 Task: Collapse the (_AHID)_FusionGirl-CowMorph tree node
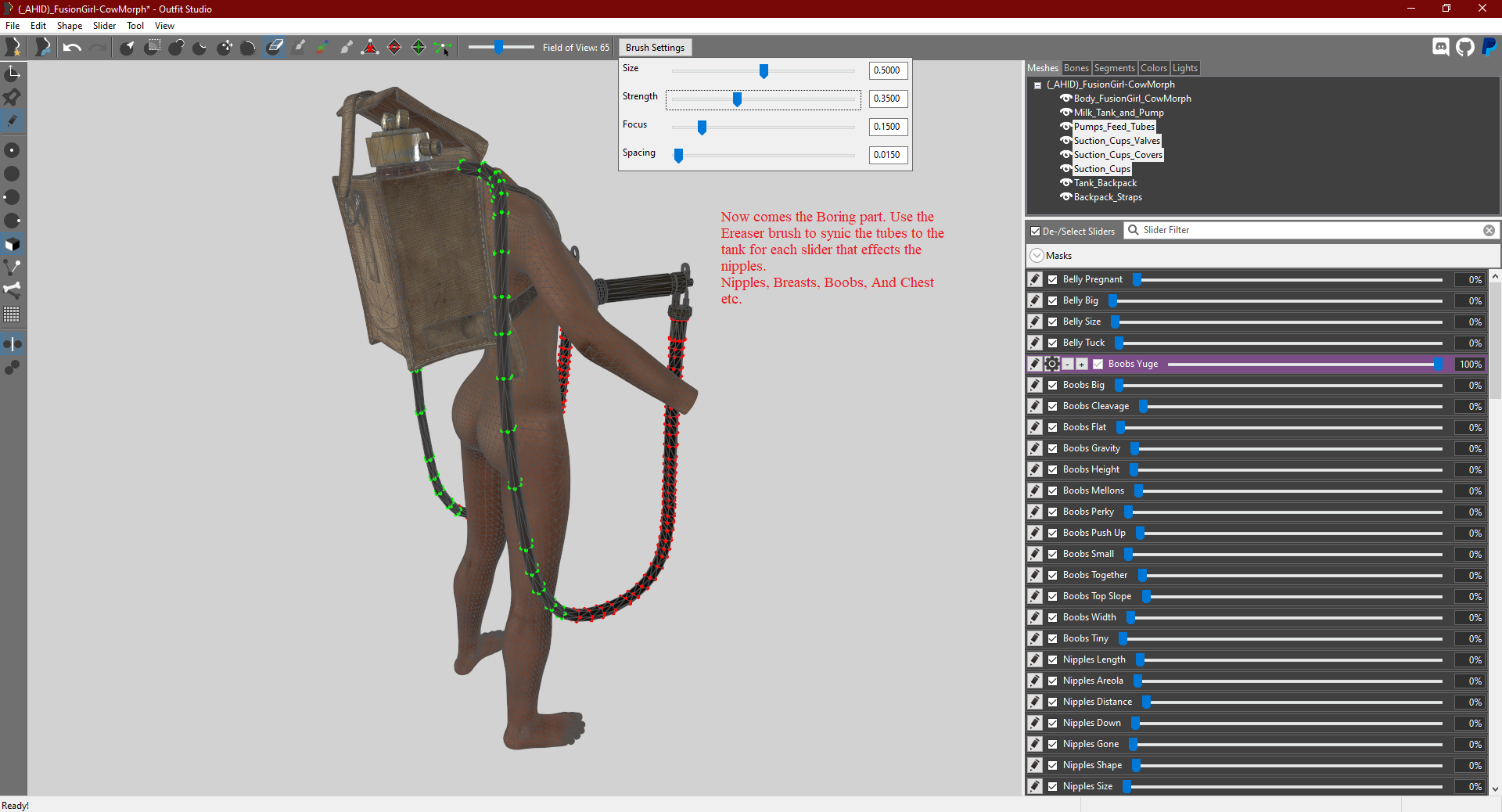(1037, 85)
